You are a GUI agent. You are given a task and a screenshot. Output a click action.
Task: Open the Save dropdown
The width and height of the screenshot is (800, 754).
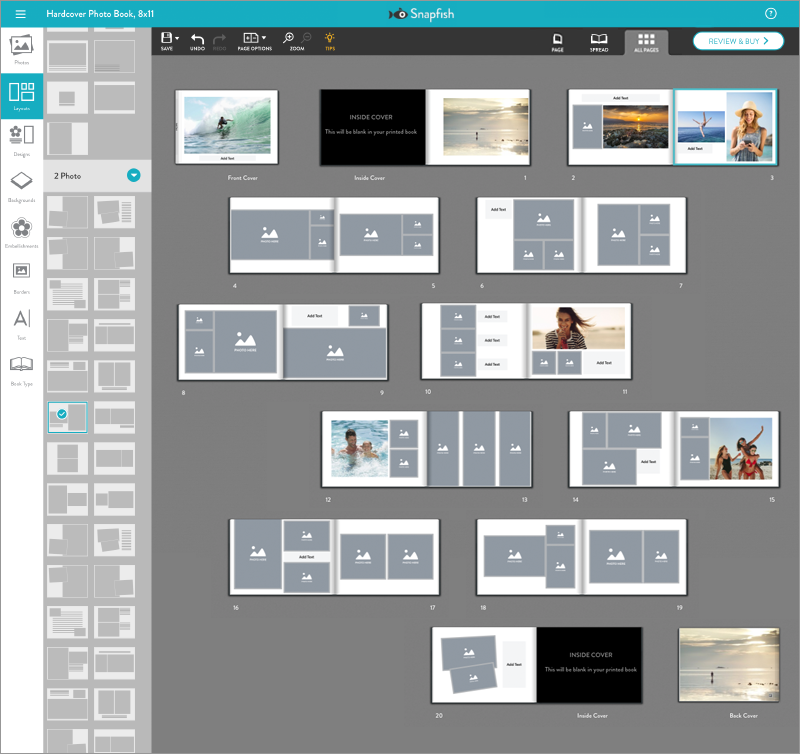tap(169, 40)
